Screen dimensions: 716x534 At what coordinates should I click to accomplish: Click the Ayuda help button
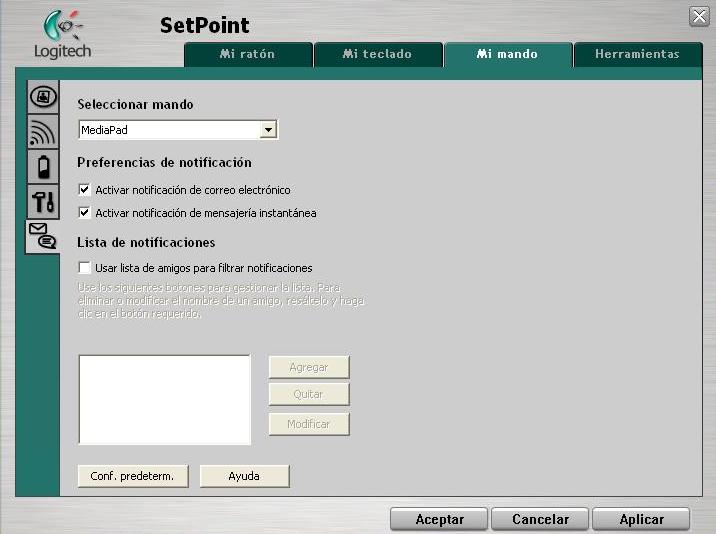pos(244,476)
